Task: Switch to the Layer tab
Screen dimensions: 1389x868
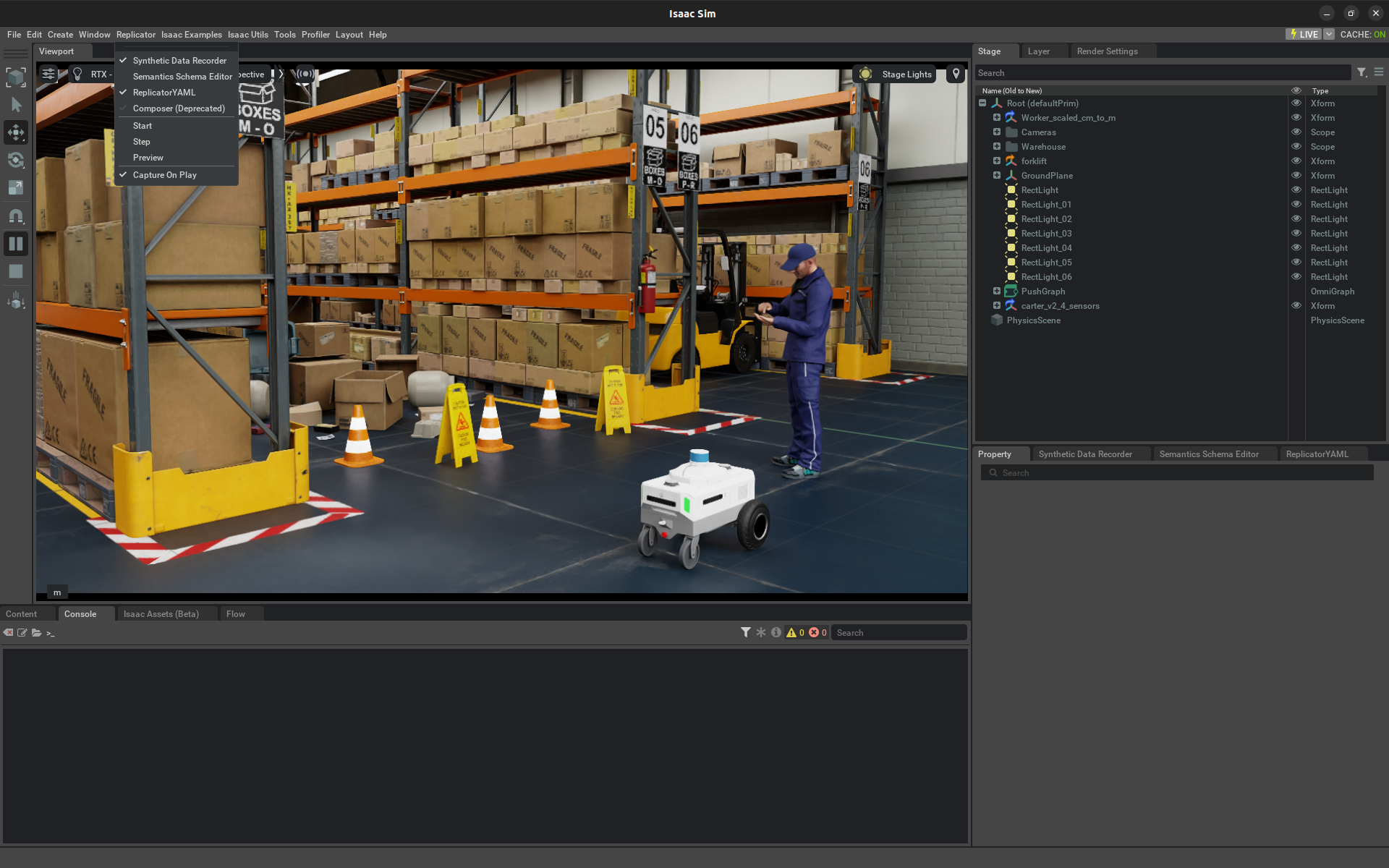Action: 1038,51
